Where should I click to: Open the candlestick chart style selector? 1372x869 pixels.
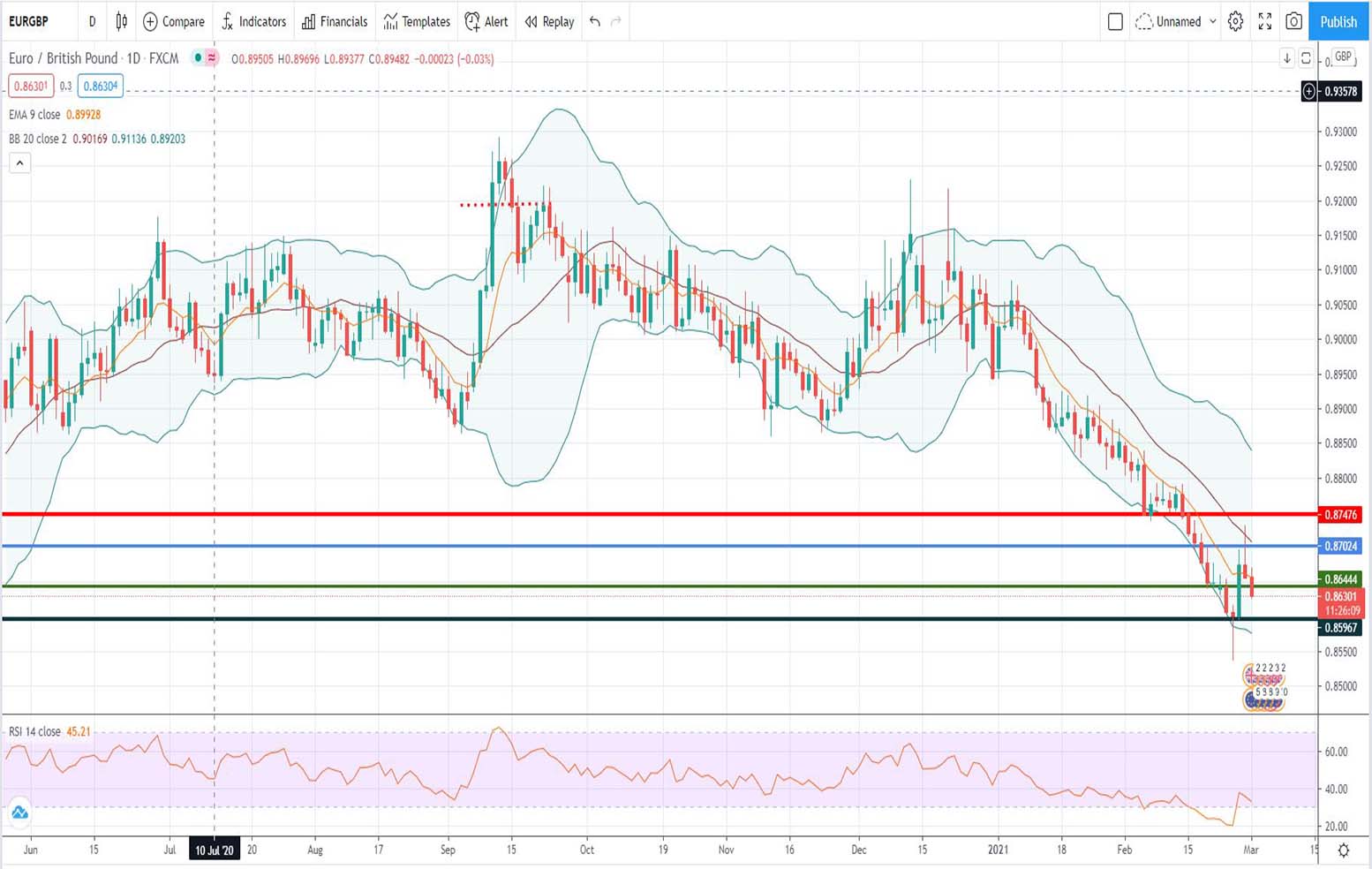pyautogui.click(x=122, y=21)
